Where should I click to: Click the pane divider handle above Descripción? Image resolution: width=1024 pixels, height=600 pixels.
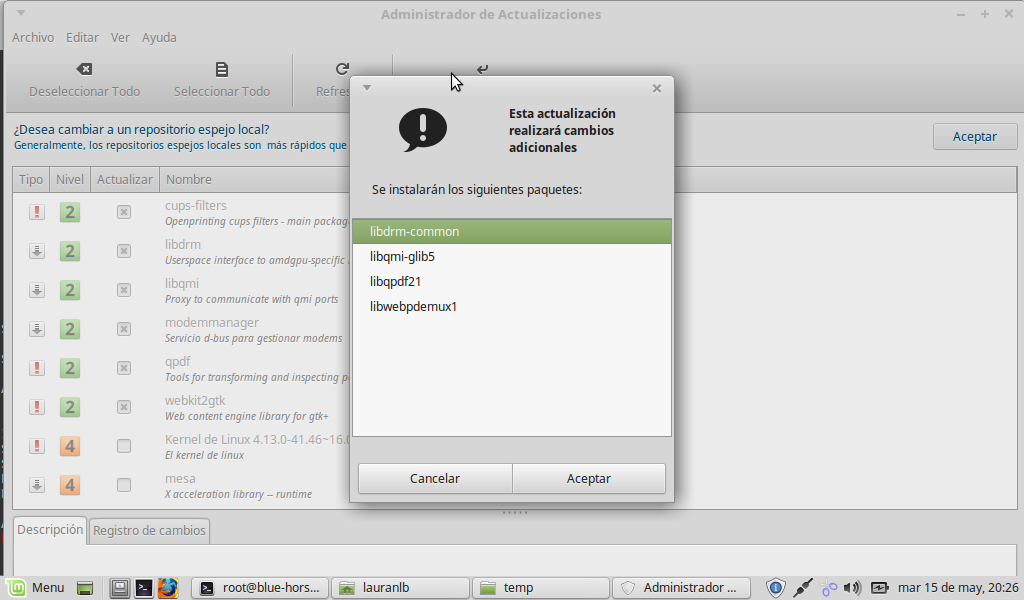514,512
